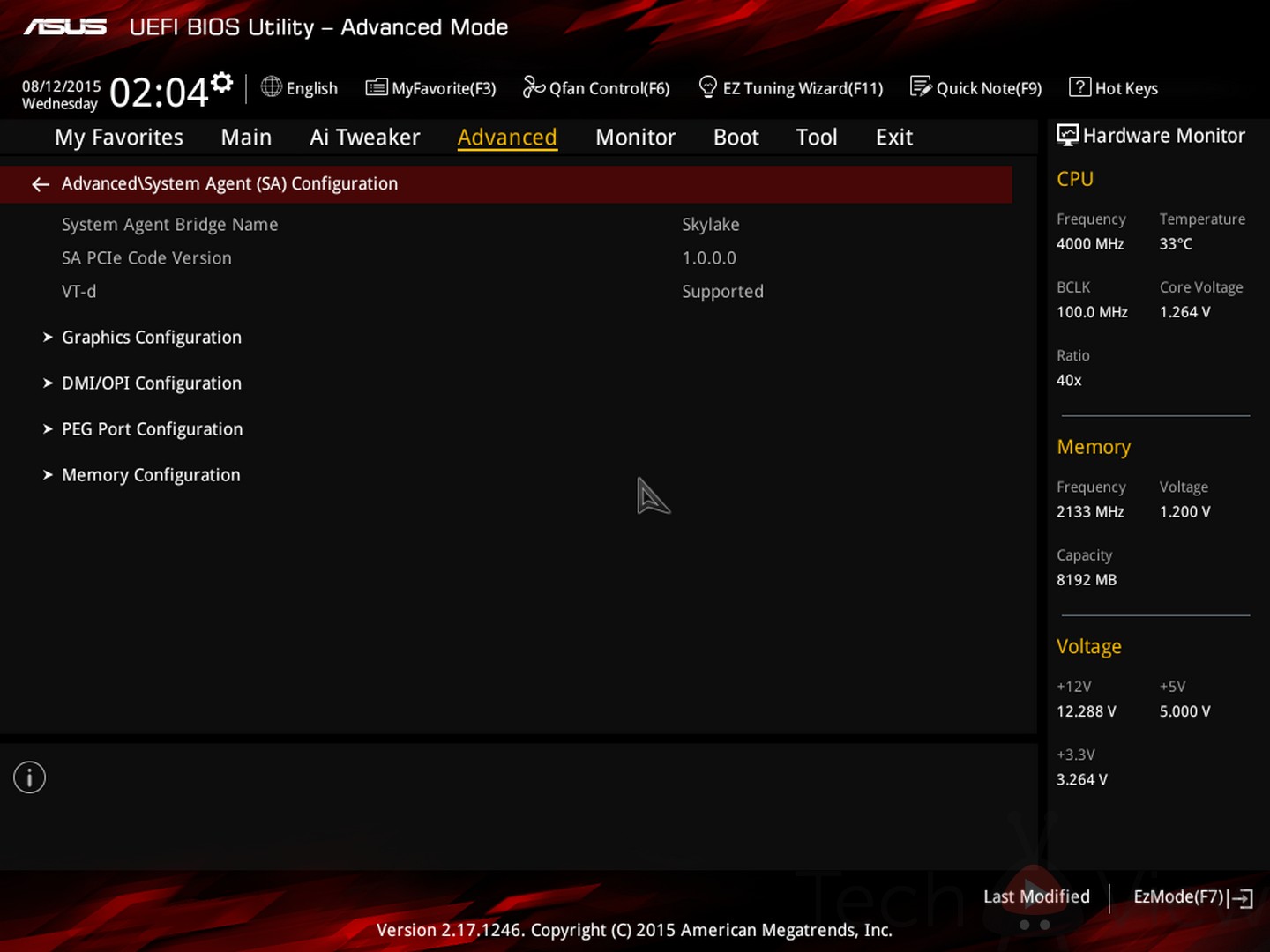Expand DMI/OPI Configuration arrow
The width and height of the screenshot is (1270, 952).
[x=48, y=383]
